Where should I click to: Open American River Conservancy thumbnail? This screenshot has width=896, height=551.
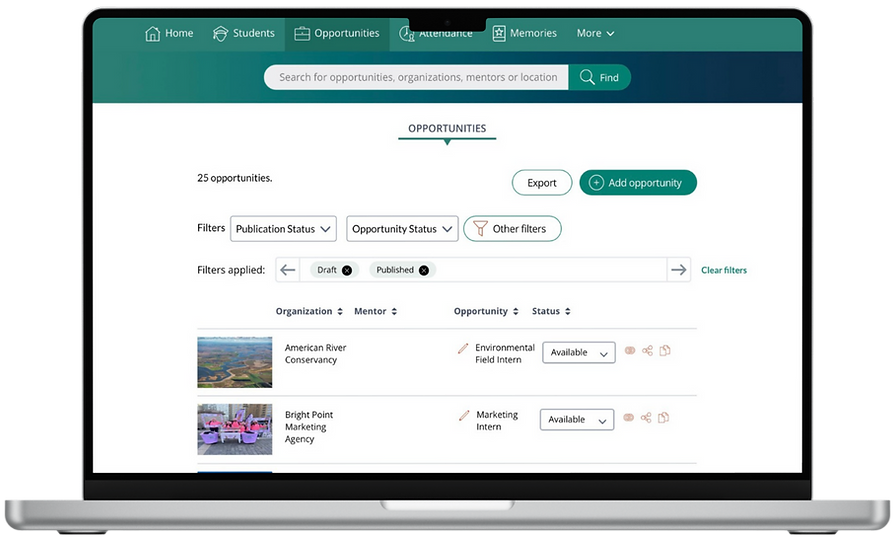[235, 362]
